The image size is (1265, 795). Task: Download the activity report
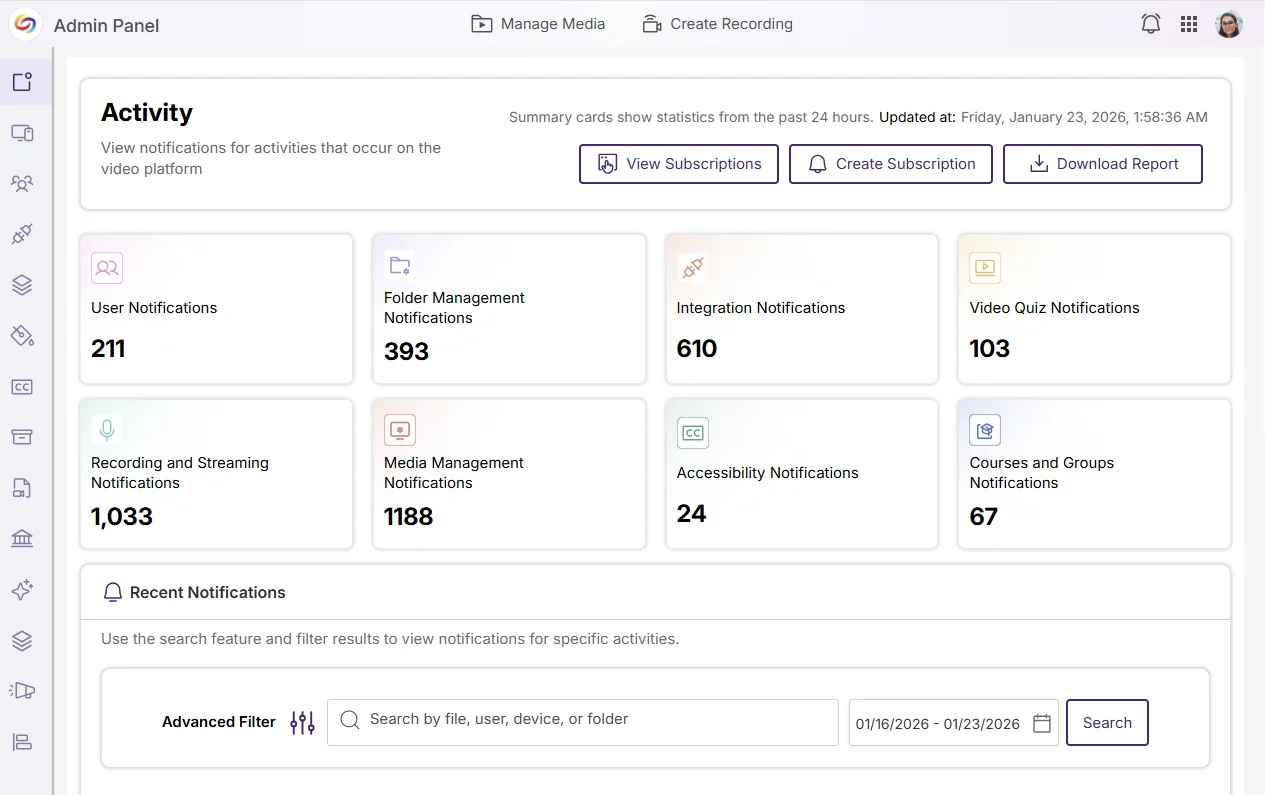tap(1102, 164)
